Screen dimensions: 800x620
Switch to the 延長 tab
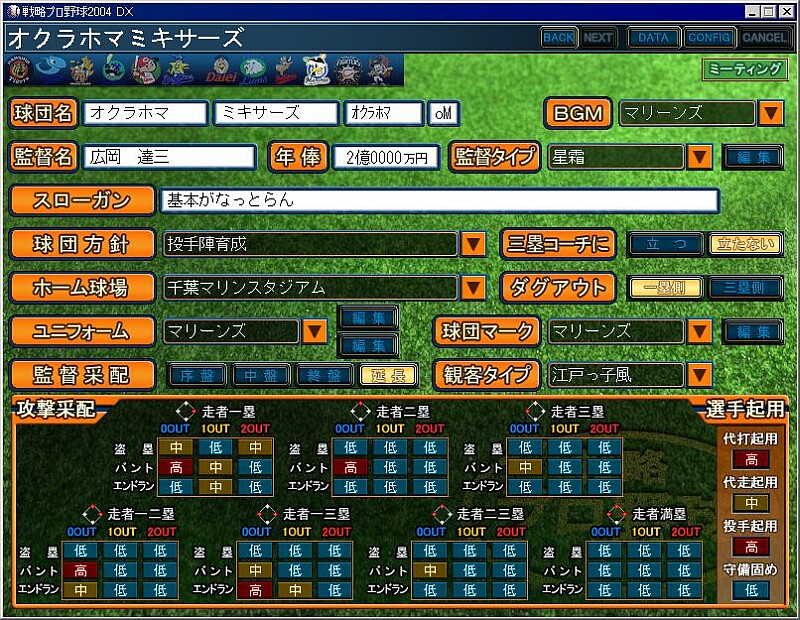tap(388, 376)
